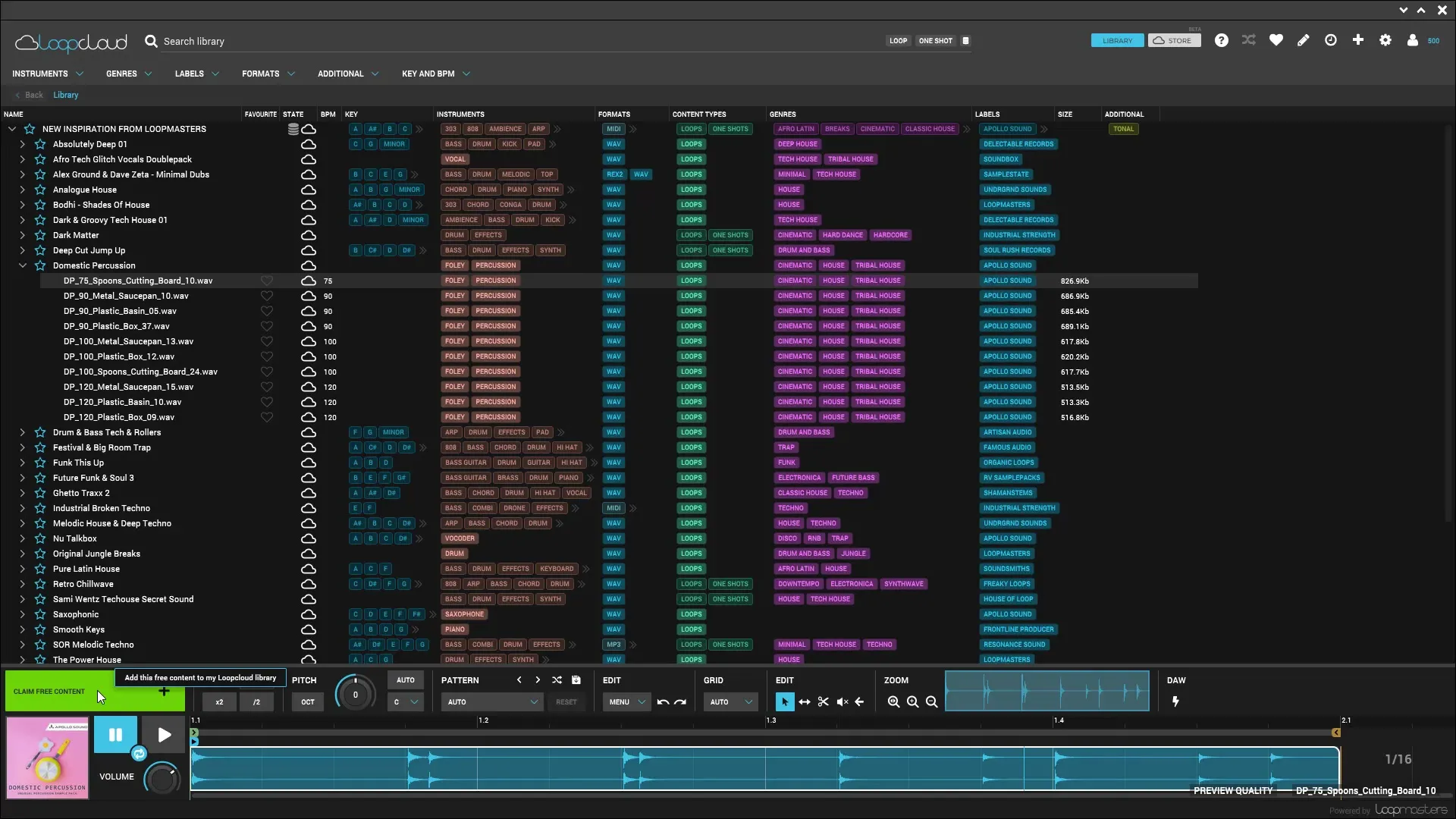Open settings gear icon
This screenshot has width=1456, height=819.
pos(1385,40)
